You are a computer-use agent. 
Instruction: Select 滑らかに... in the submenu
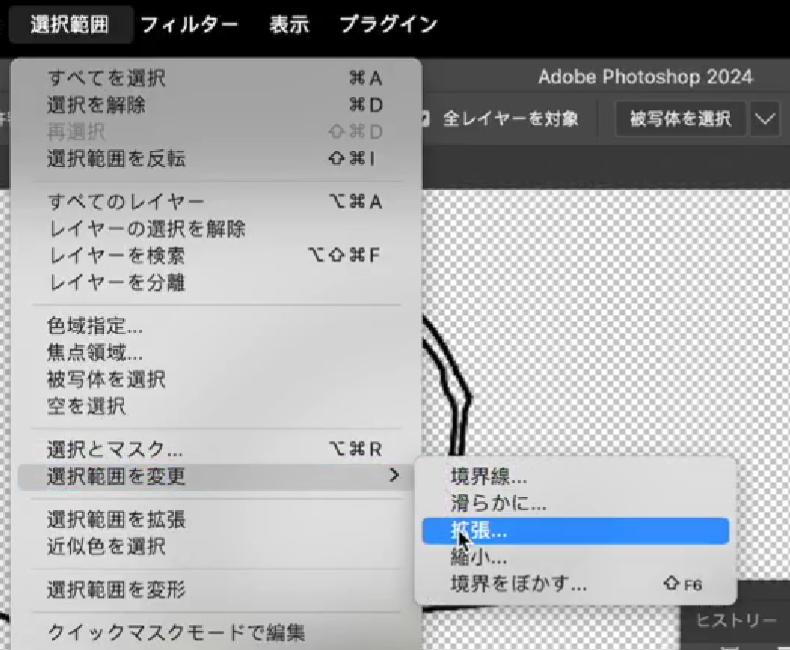point(575,503)
